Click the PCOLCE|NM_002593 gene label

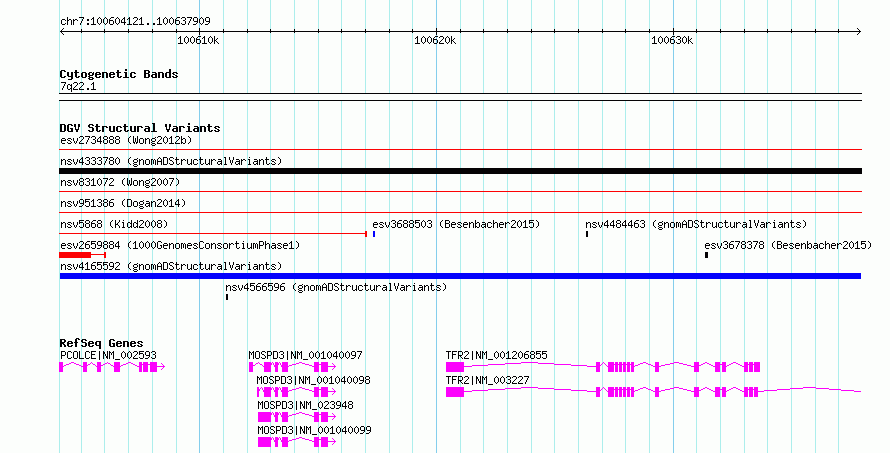(108, 355)
